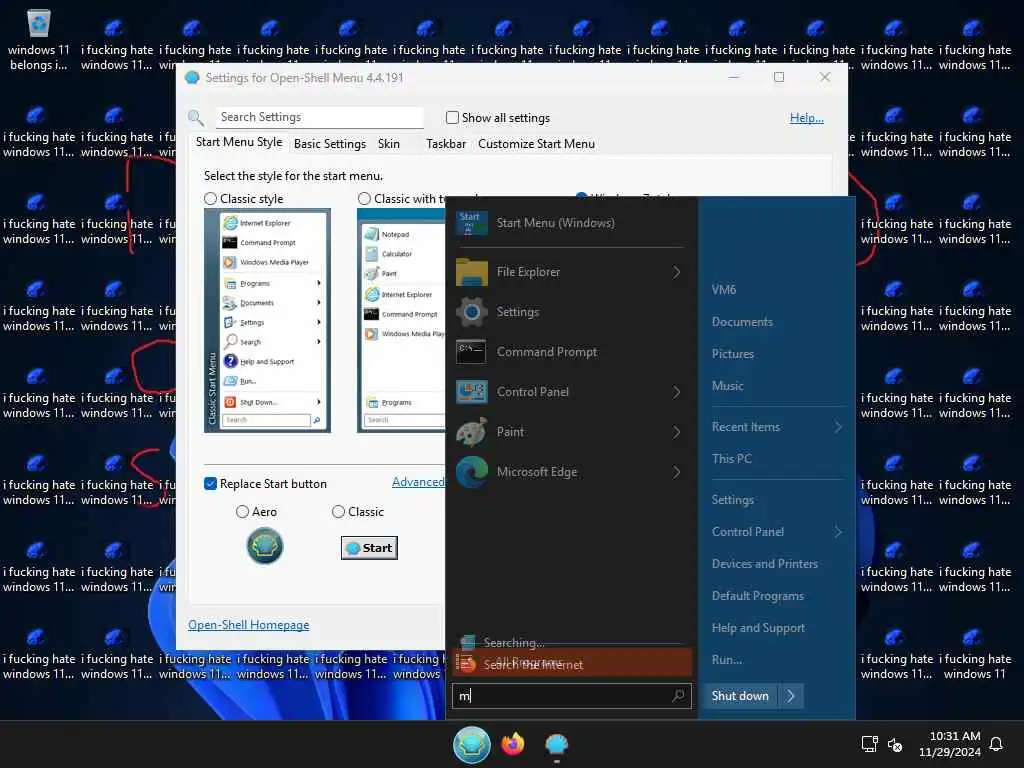Open Customize Start Menu tab

(x=536, y=144)
